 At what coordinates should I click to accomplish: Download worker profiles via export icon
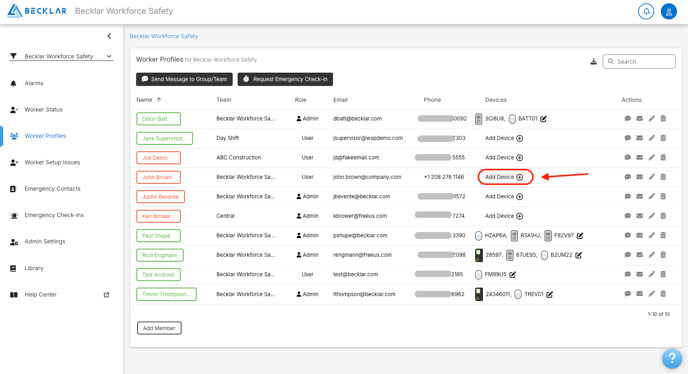coord(594,61)
